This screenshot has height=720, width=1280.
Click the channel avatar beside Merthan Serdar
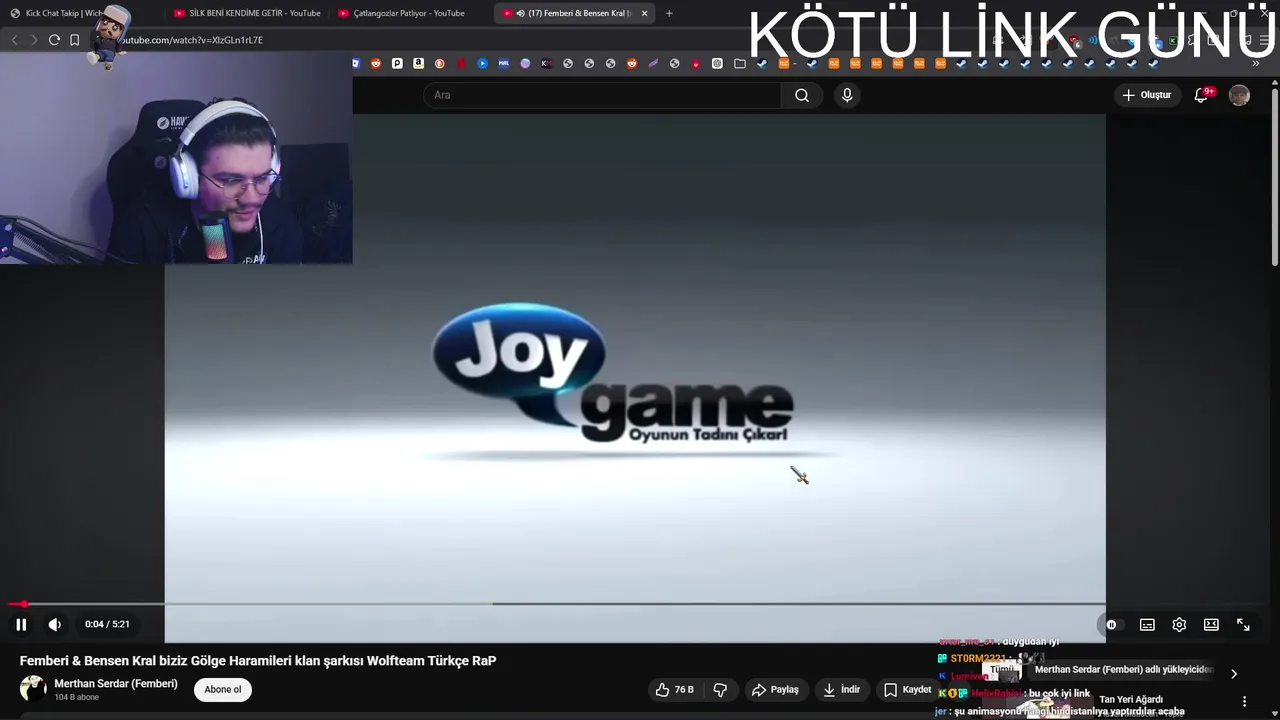(33, 689)
